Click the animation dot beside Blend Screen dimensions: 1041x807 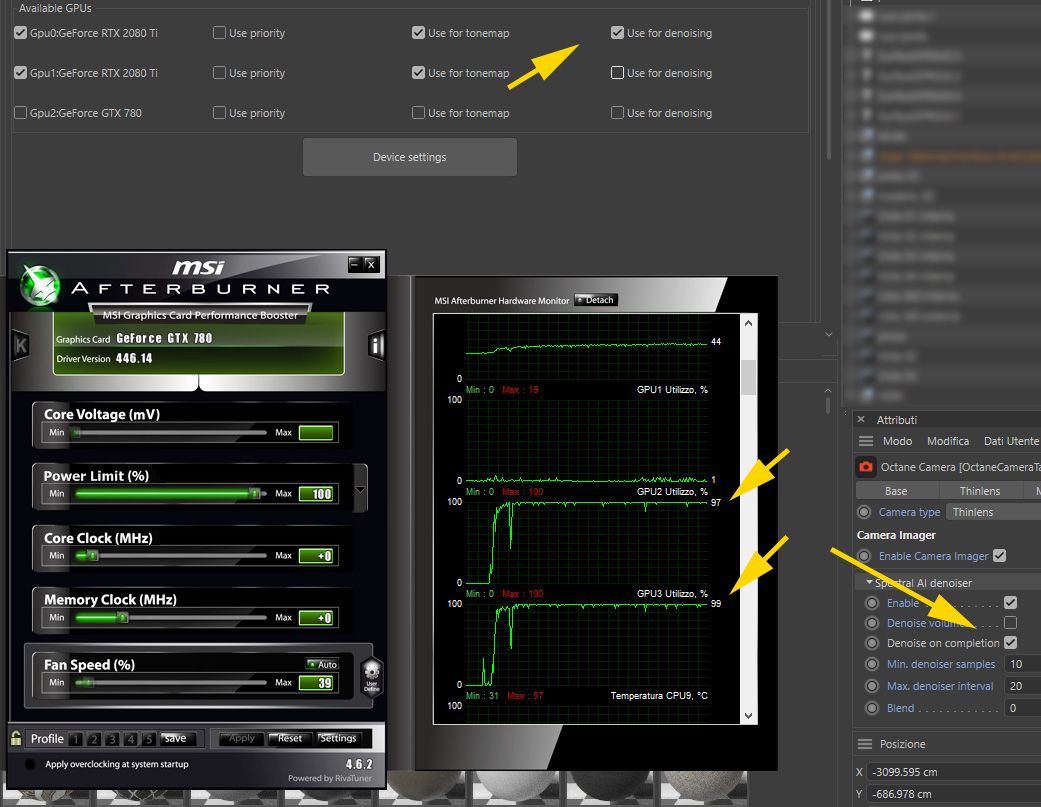872,708
